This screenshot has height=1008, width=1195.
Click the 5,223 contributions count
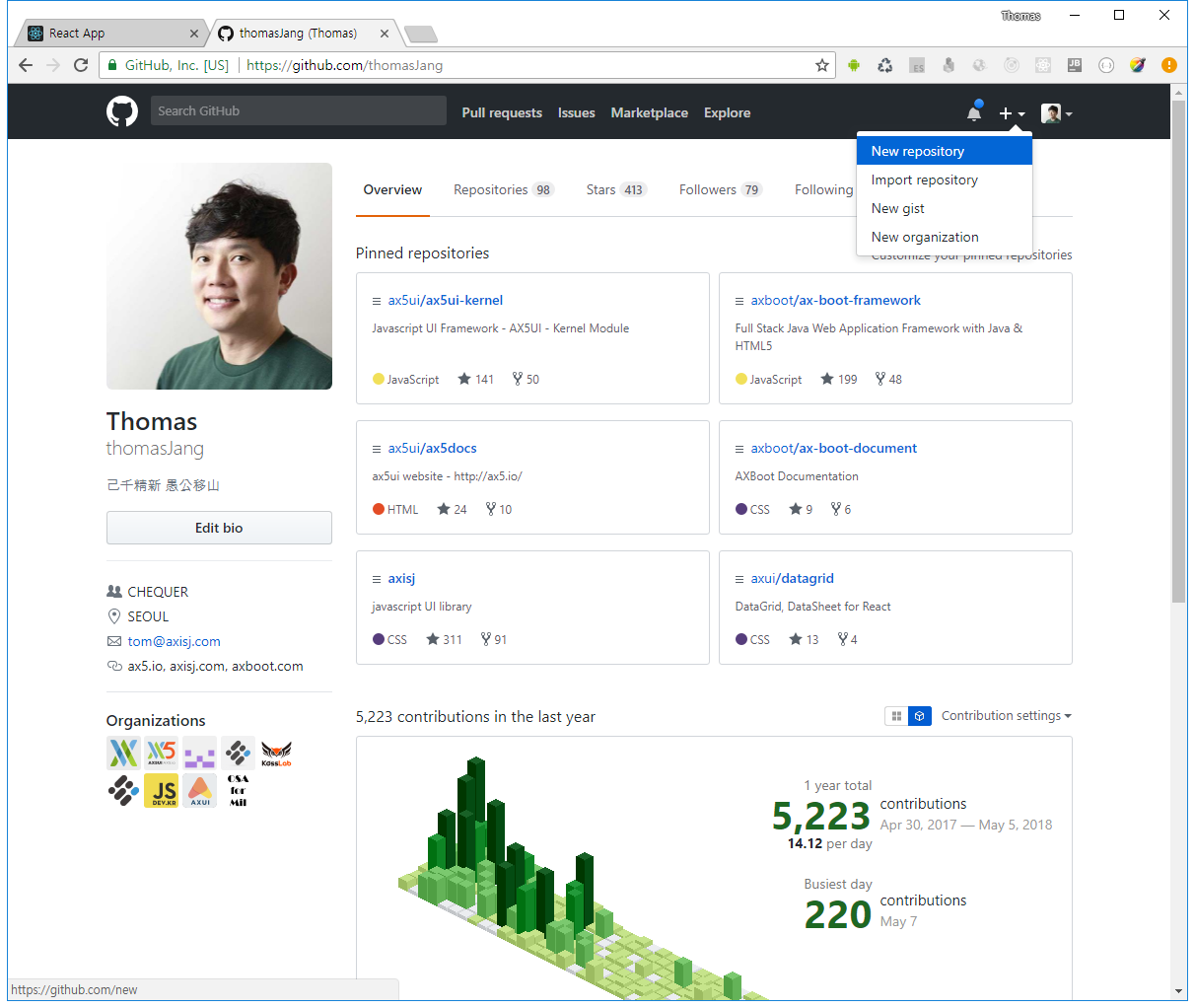[x=821, y=816]
